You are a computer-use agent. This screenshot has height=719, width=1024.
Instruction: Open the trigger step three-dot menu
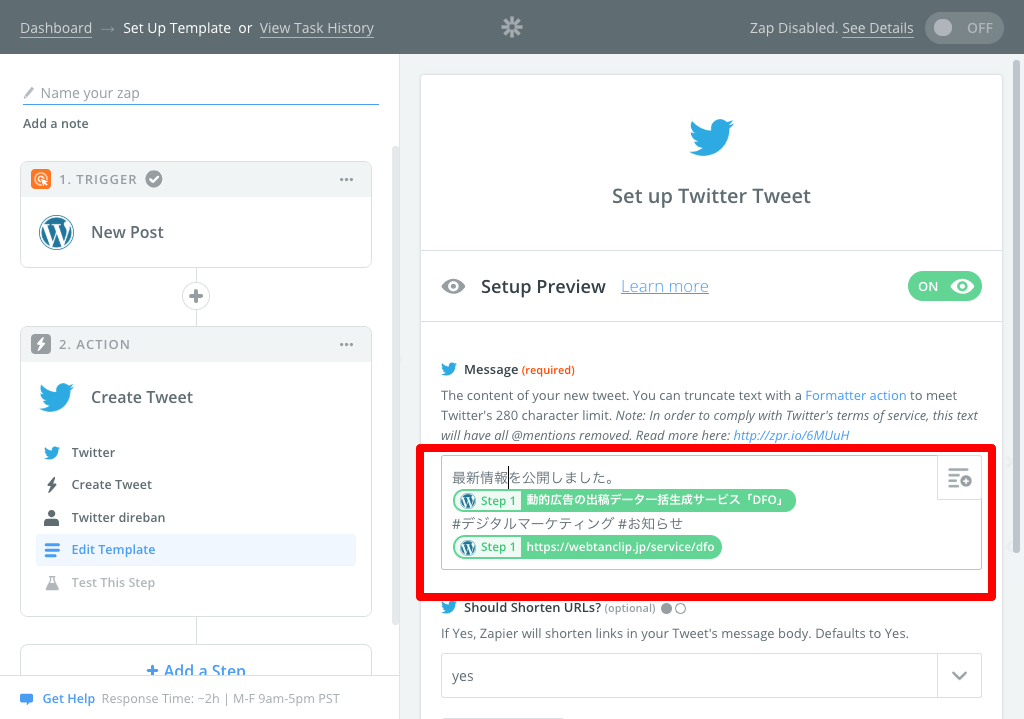click(346, 180)
